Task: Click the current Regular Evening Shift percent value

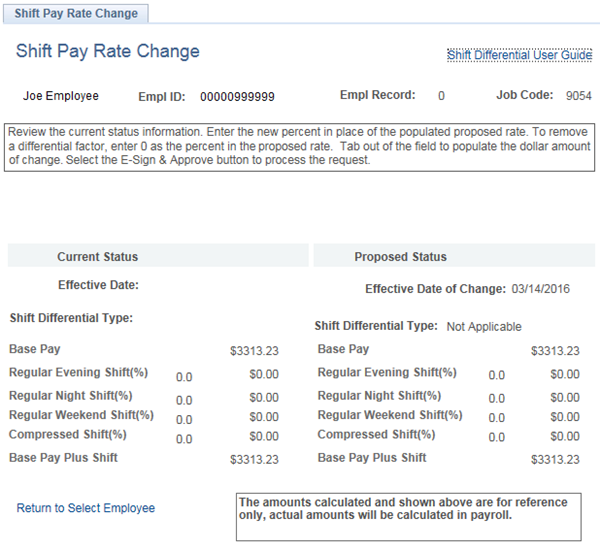Action: pos(184,376)
